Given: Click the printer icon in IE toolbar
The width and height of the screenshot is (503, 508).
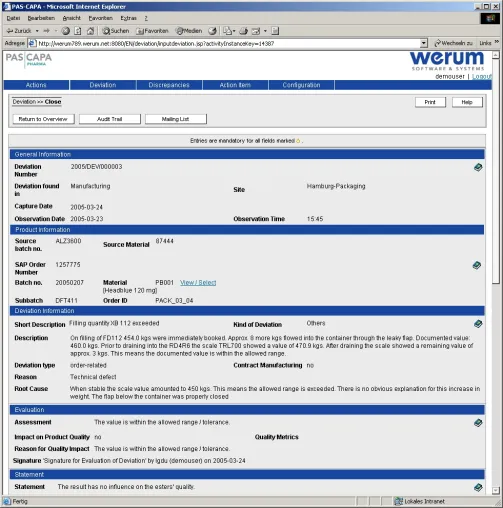Looking at the screenshot, I should click(244, 31).
